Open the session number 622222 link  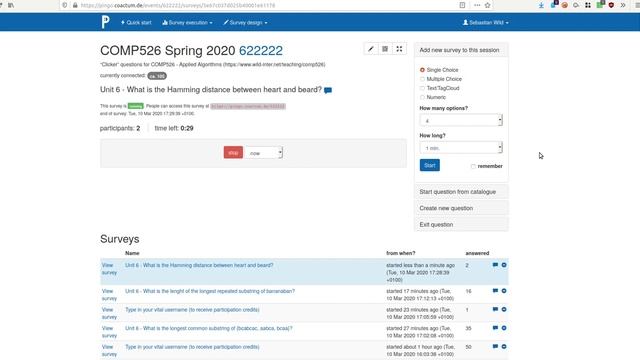tap(261, 51)
